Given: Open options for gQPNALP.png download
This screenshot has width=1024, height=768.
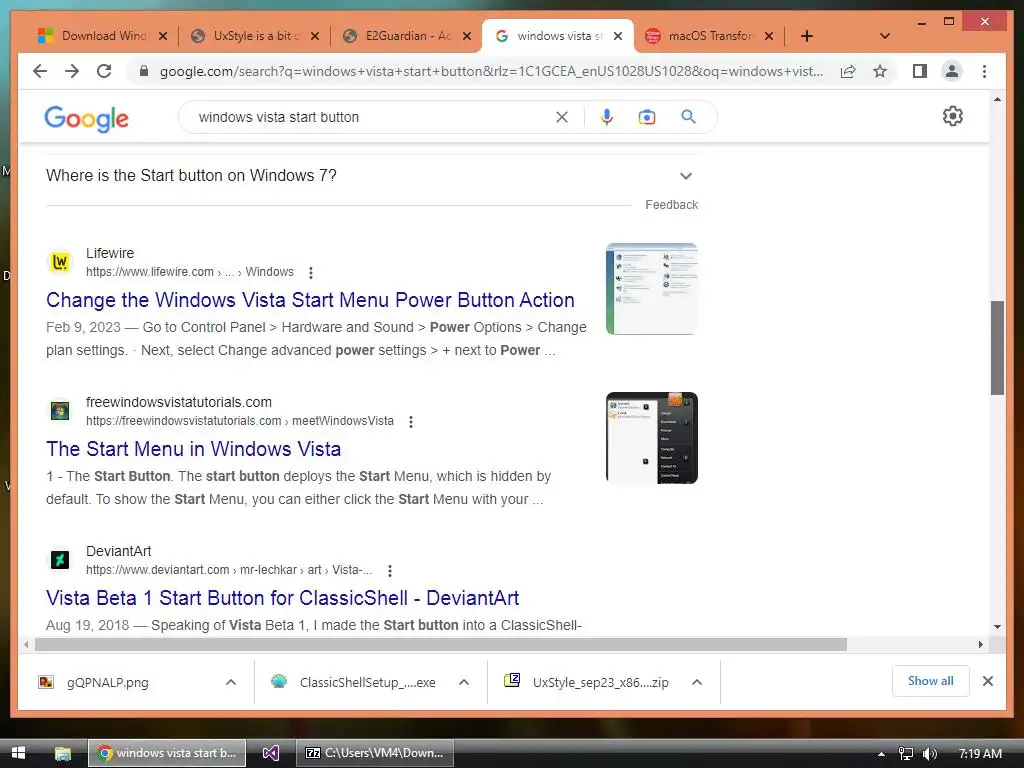Looking at the screenshot, I should click(x=231, y=682).
